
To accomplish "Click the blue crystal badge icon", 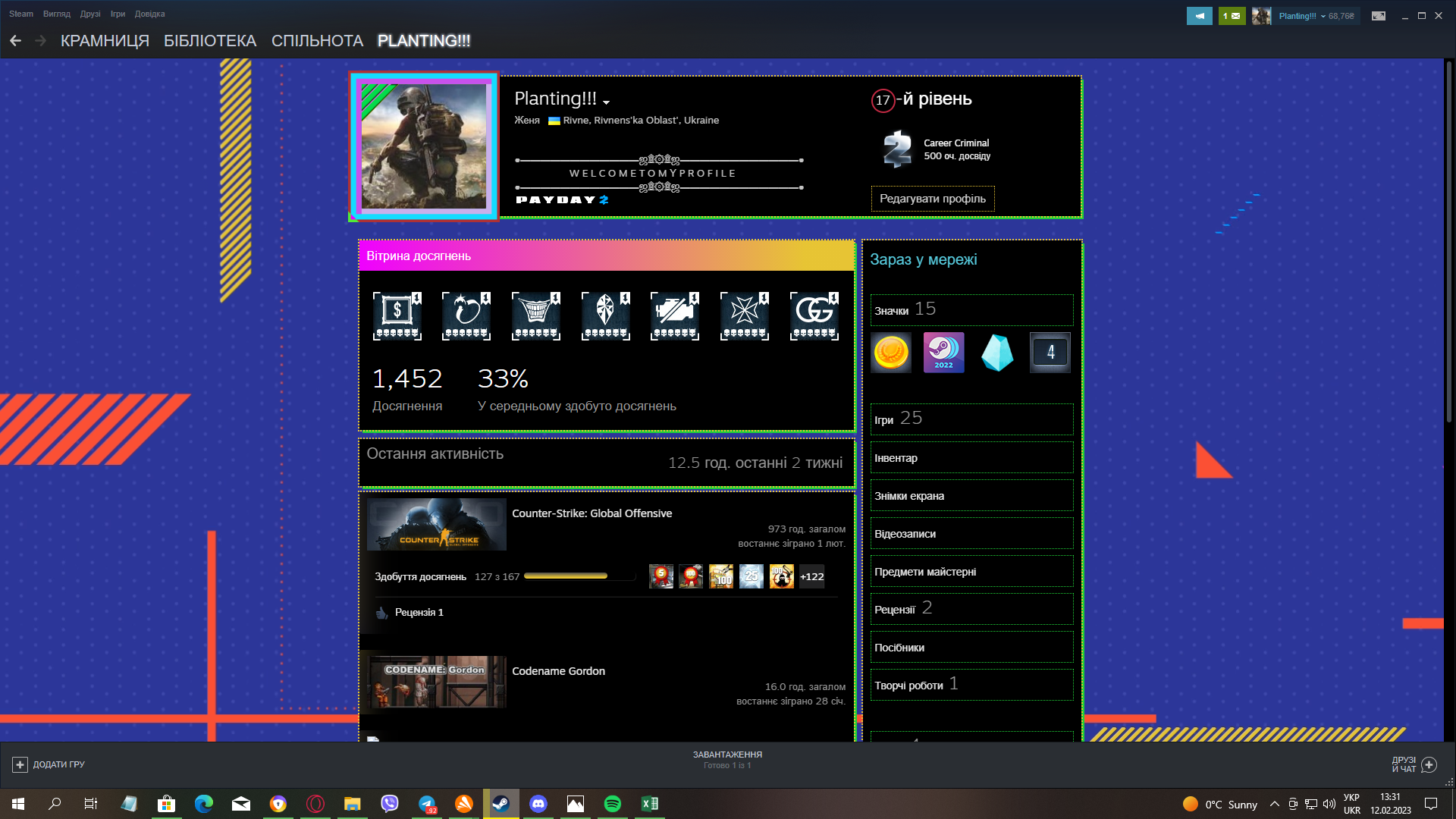I will point(997,353).
